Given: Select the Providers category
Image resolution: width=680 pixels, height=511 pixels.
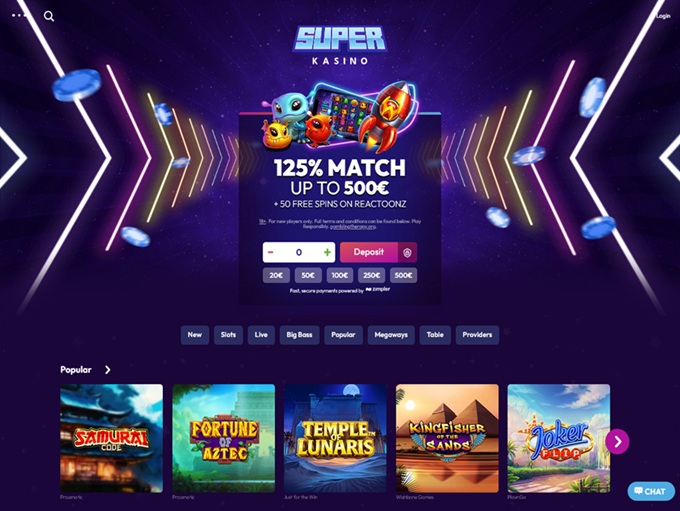Looking at the screenshot, I should click(477, 335).
